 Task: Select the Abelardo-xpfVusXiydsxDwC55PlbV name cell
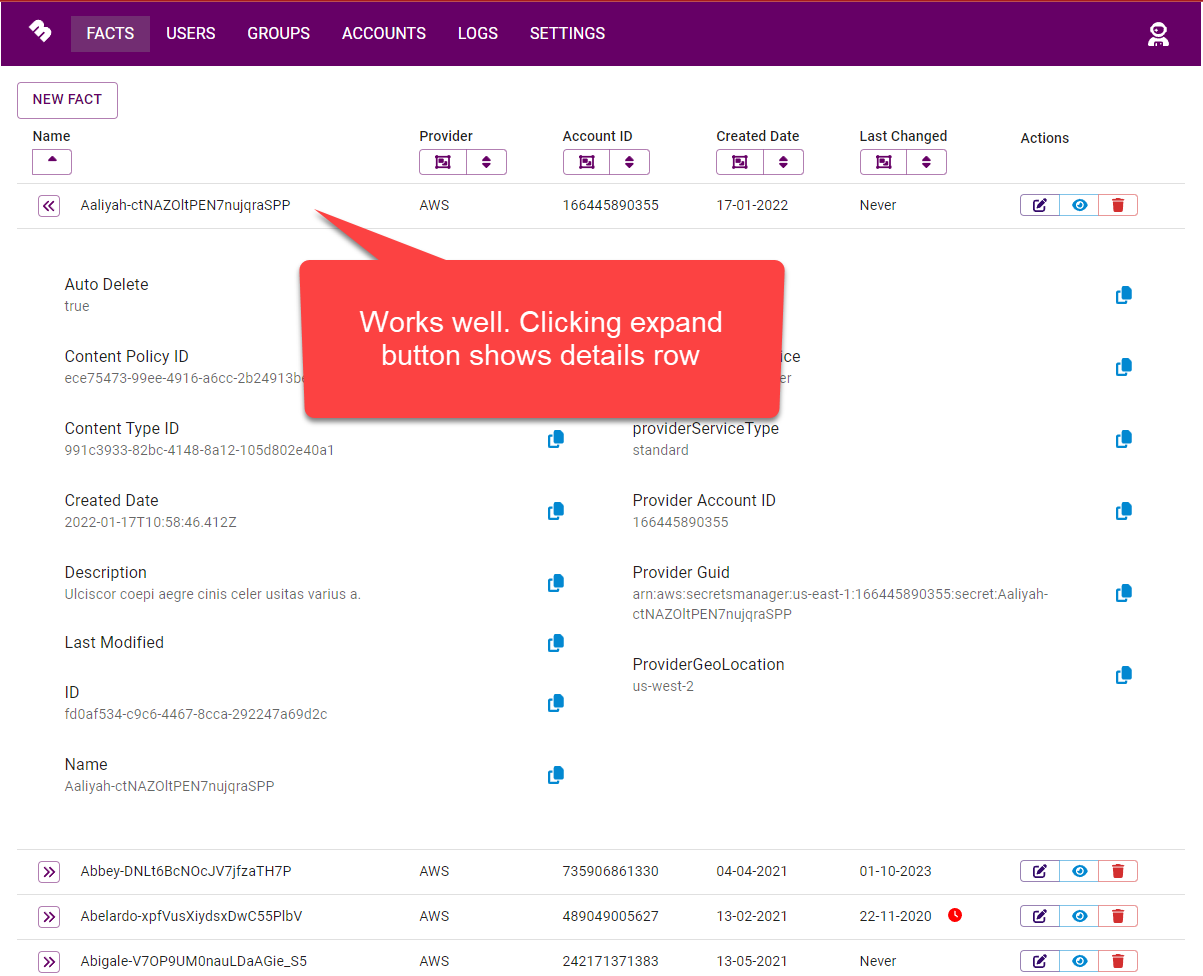click(x=191, y=916)
